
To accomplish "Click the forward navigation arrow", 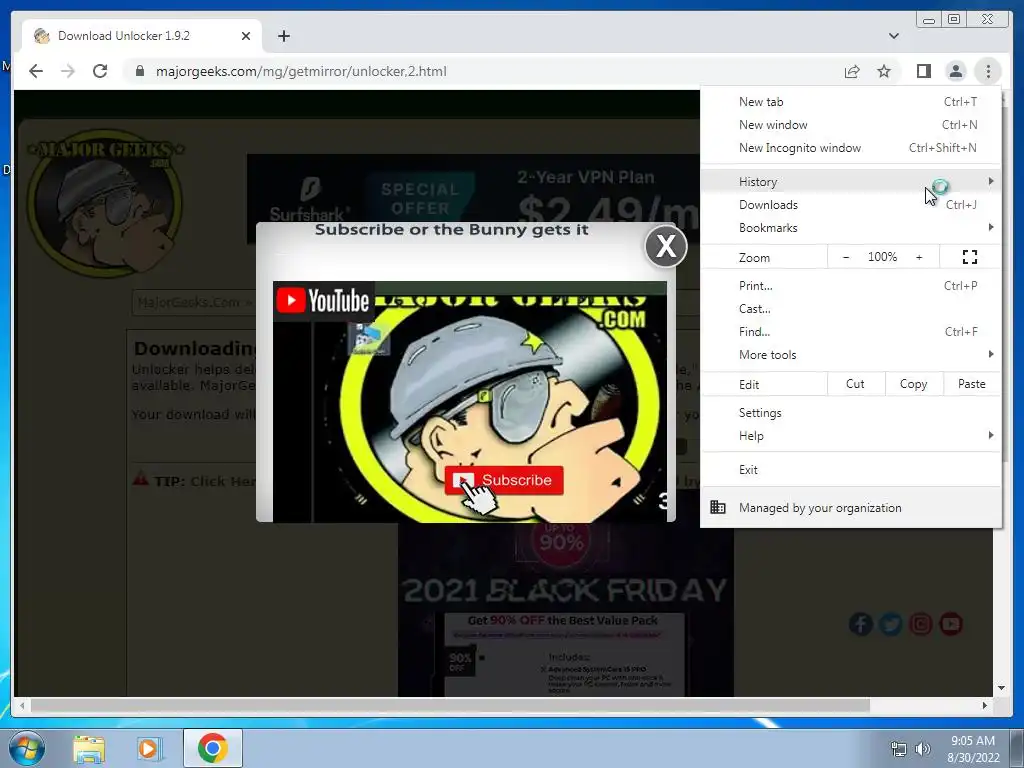I will coord(68,71).
